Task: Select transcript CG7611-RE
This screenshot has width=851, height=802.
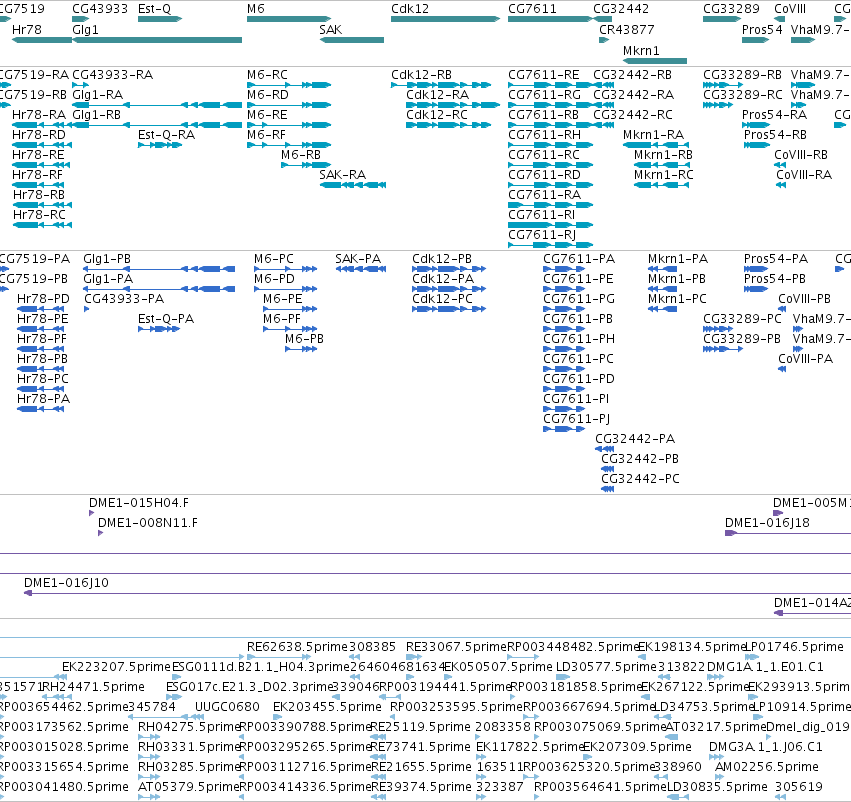Action: (x=543, y=74)
